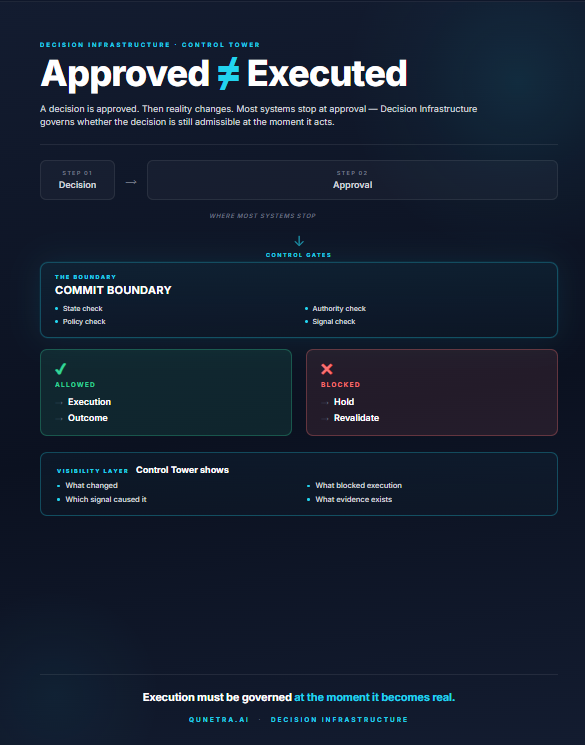Click the down arrow above CONTROL GATES
Screen dimensions: 585x745
[x=299, y=241]
